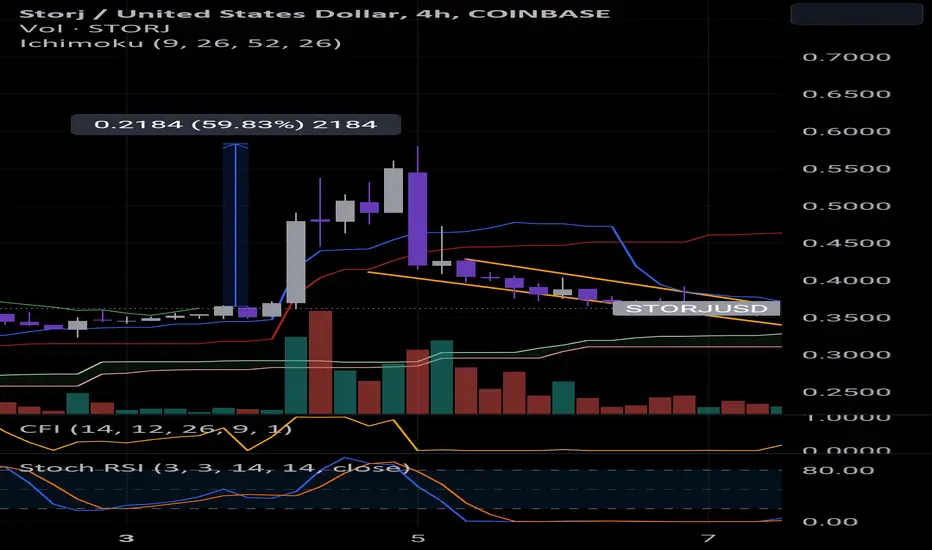
Task: Click date label 7 on time axis
Action: tap(707, 539)
